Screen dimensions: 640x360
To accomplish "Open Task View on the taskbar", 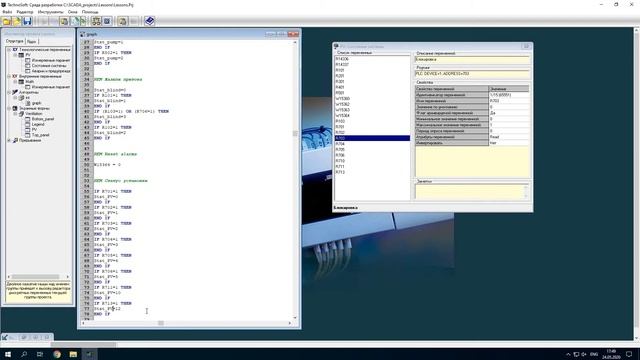I will pyautogui.click(x=40, y=354).
